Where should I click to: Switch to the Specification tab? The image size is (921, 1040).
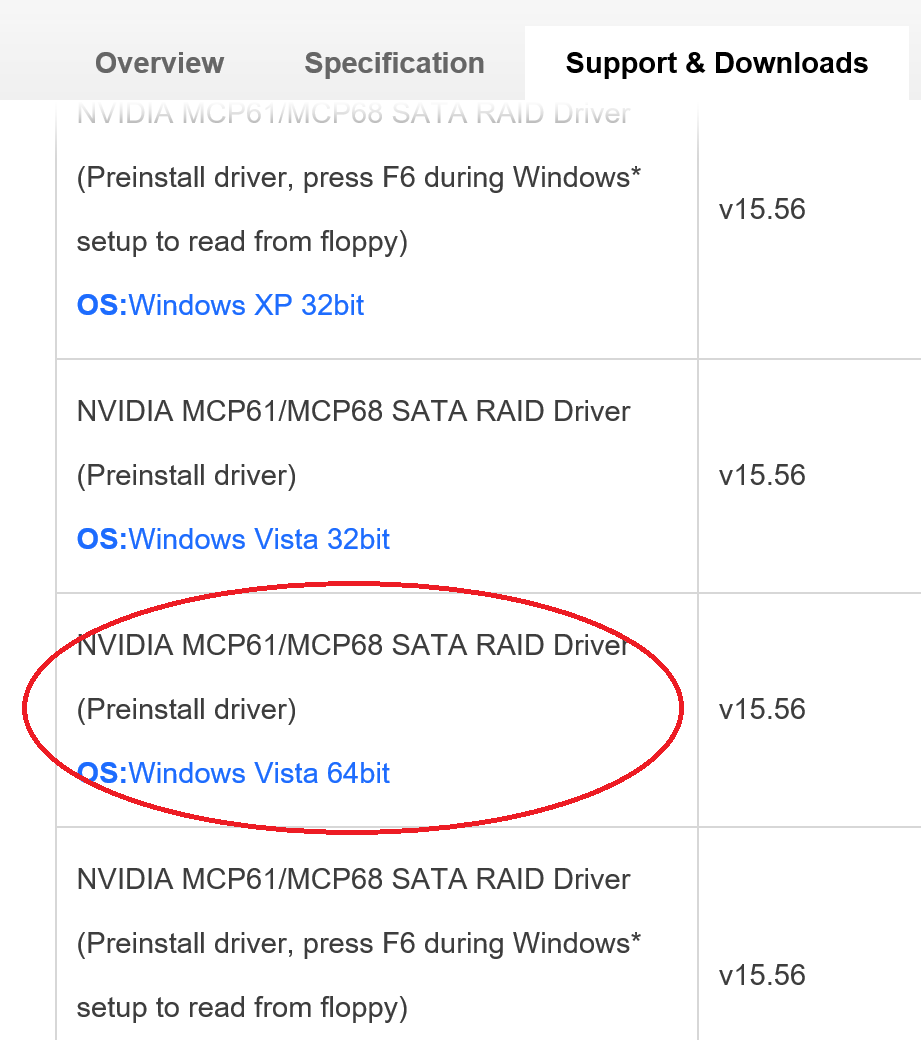coord(394,63)
